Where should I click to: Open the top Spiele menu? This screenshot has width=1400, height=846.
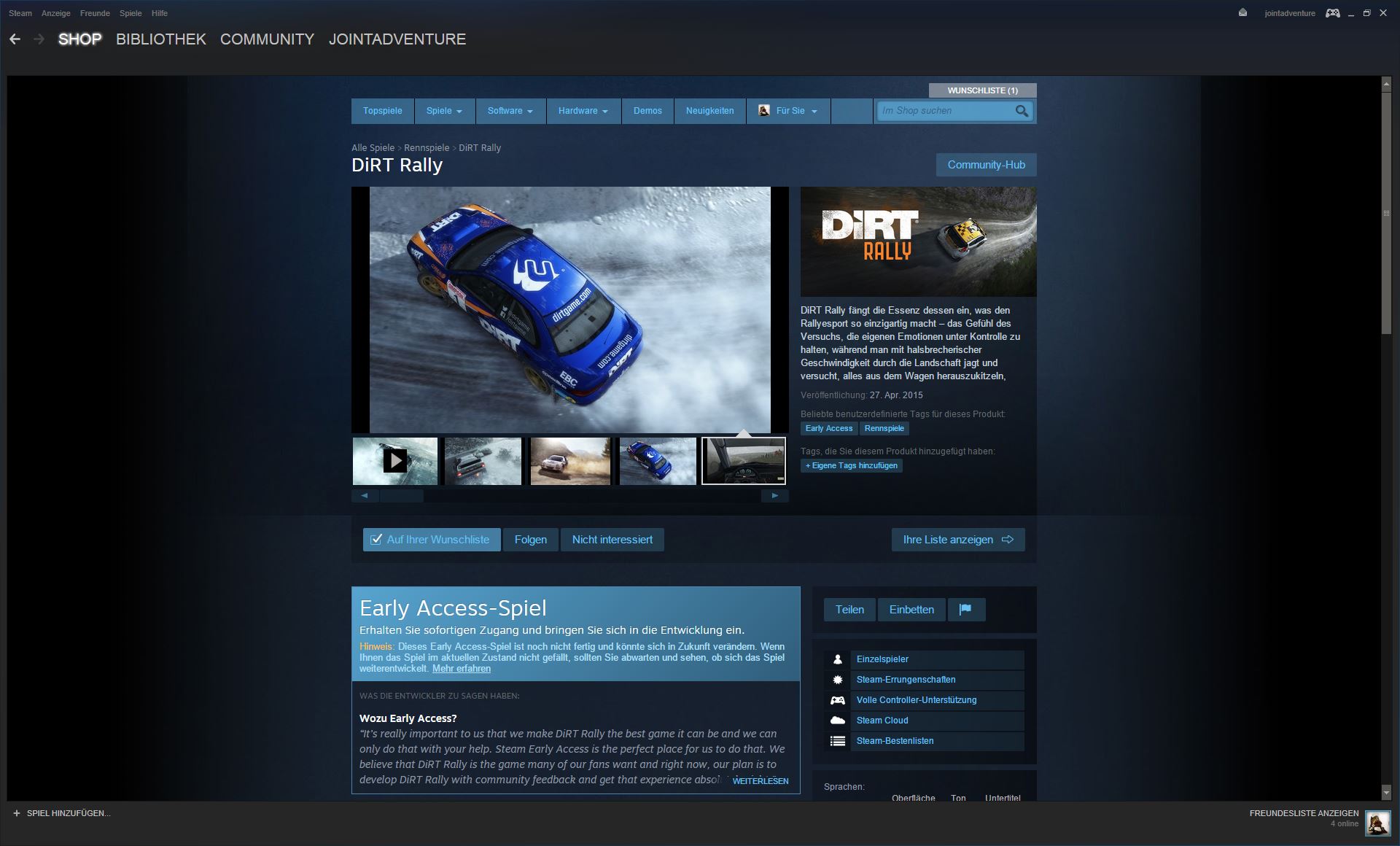click(131, 13)
